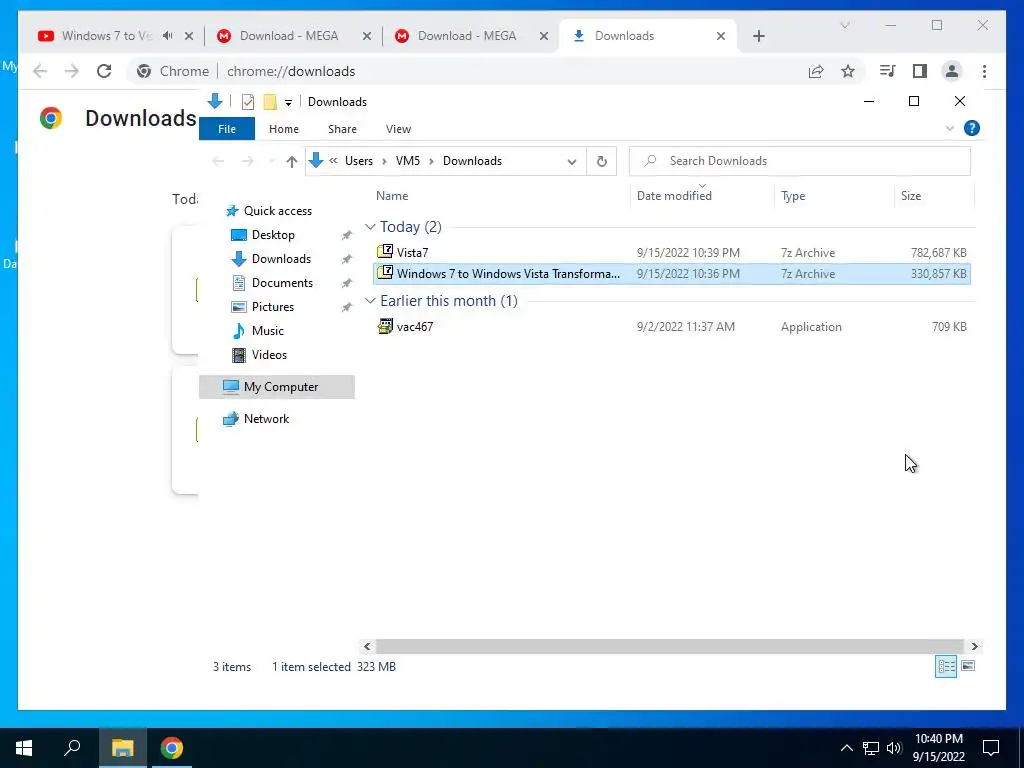Open Documents in navigation pane

[282, 283]
